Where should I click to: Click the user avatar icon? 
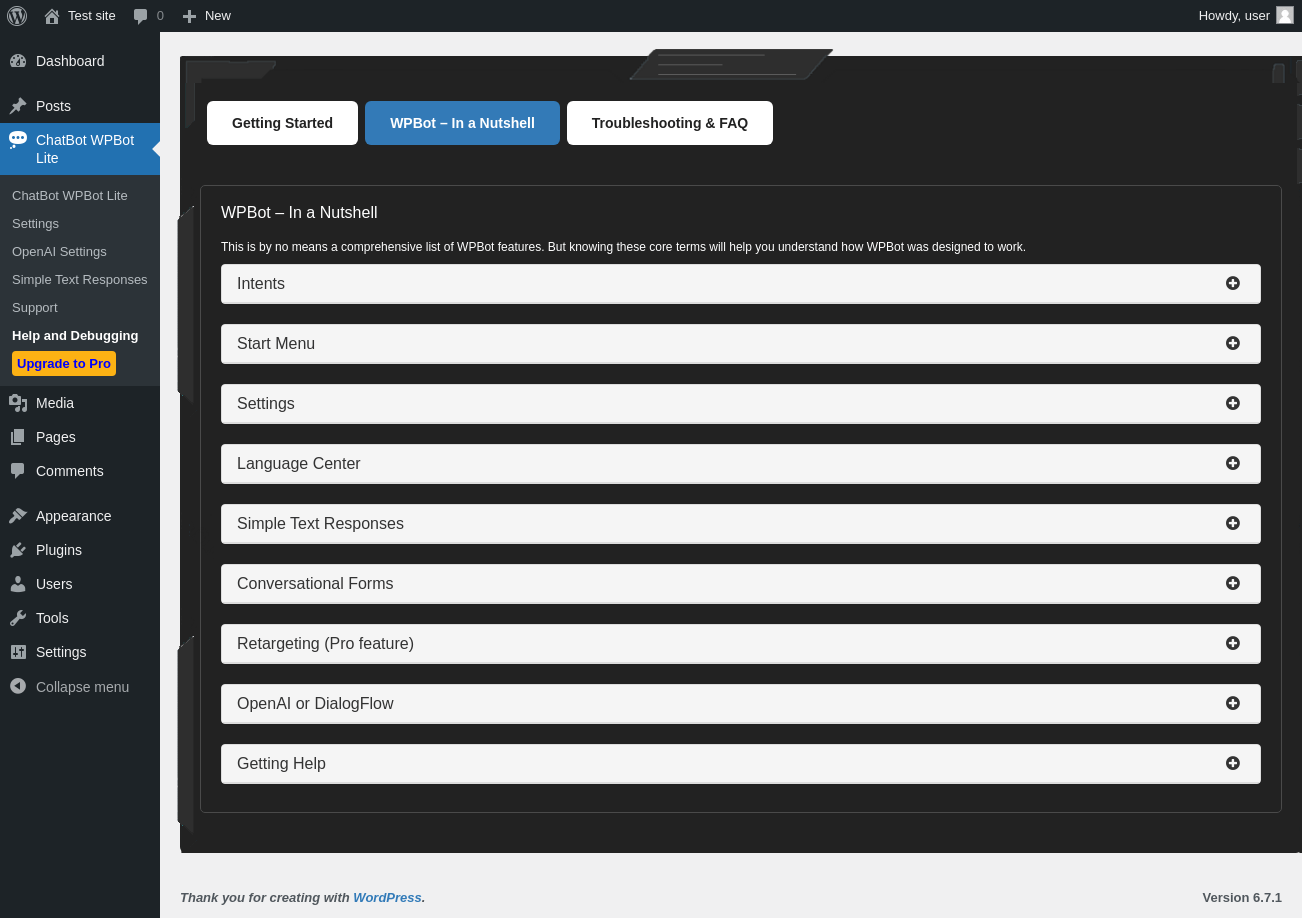[x=1285, y=15]
